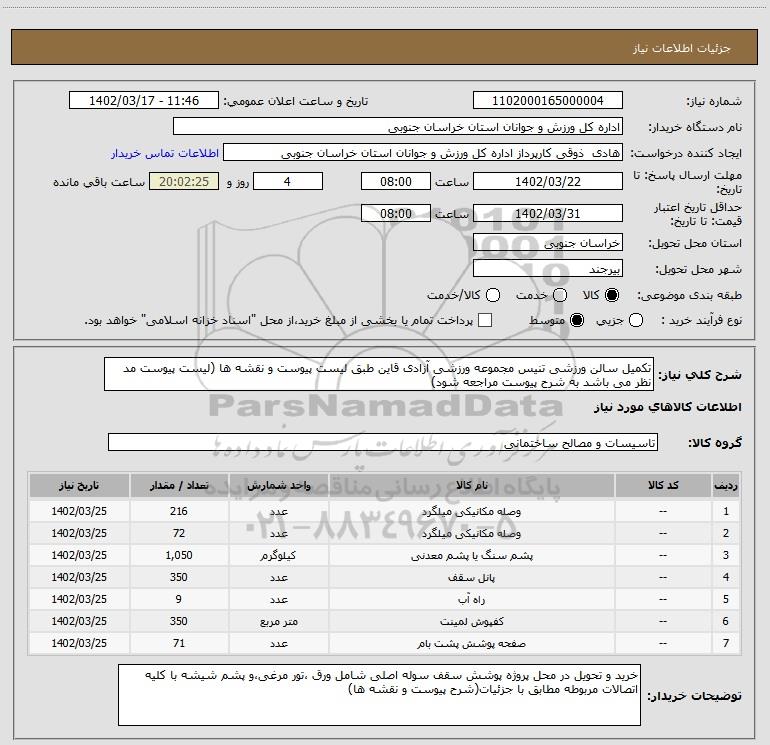
Task: Click the price validity time field 08:00
Action: click(396, 213)
